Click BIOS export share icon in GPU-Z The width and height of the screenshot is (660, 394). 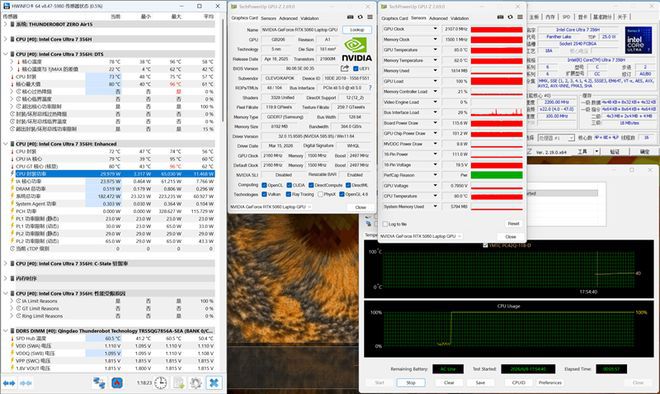point(345,68)
